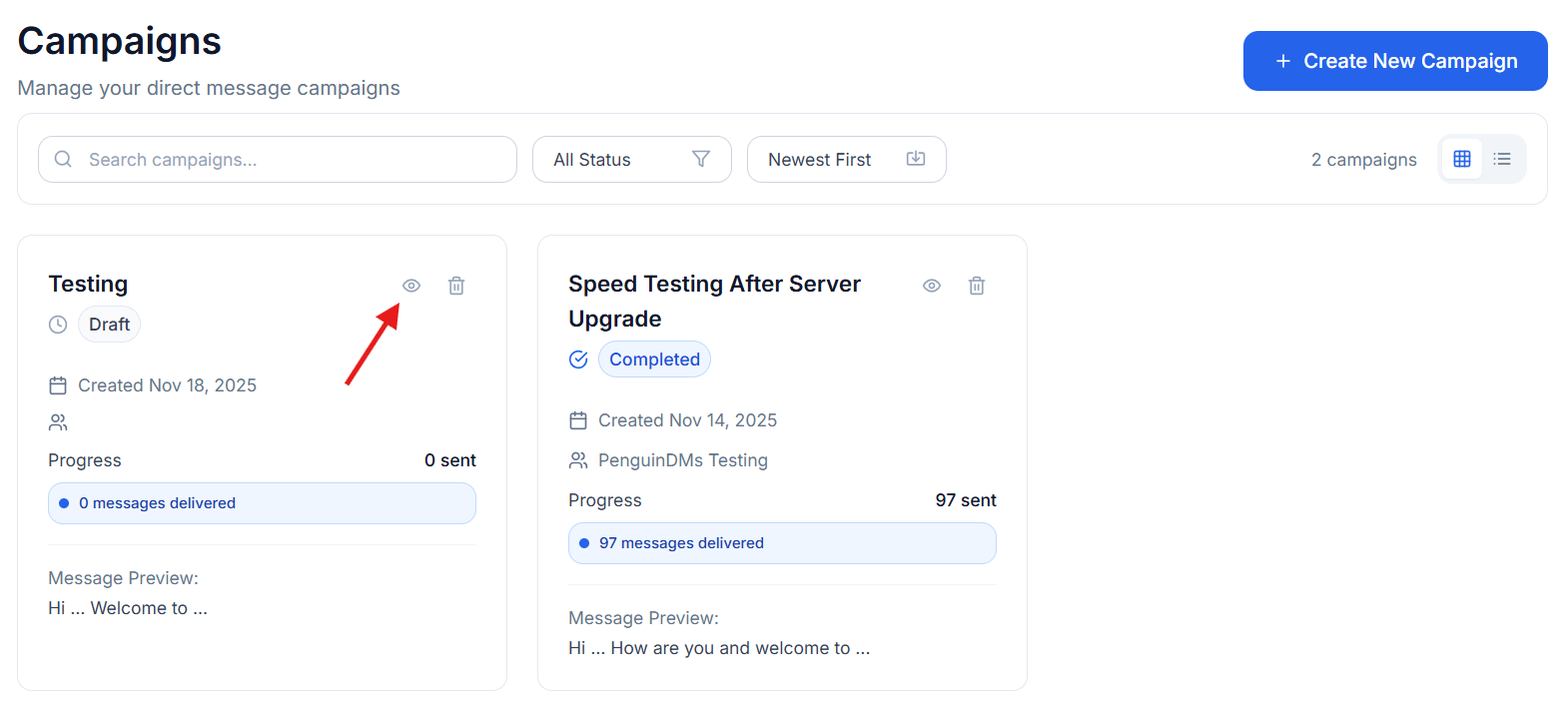
Task: Open the Newest First sort dropdown
Action: click(x=846, y=160)
